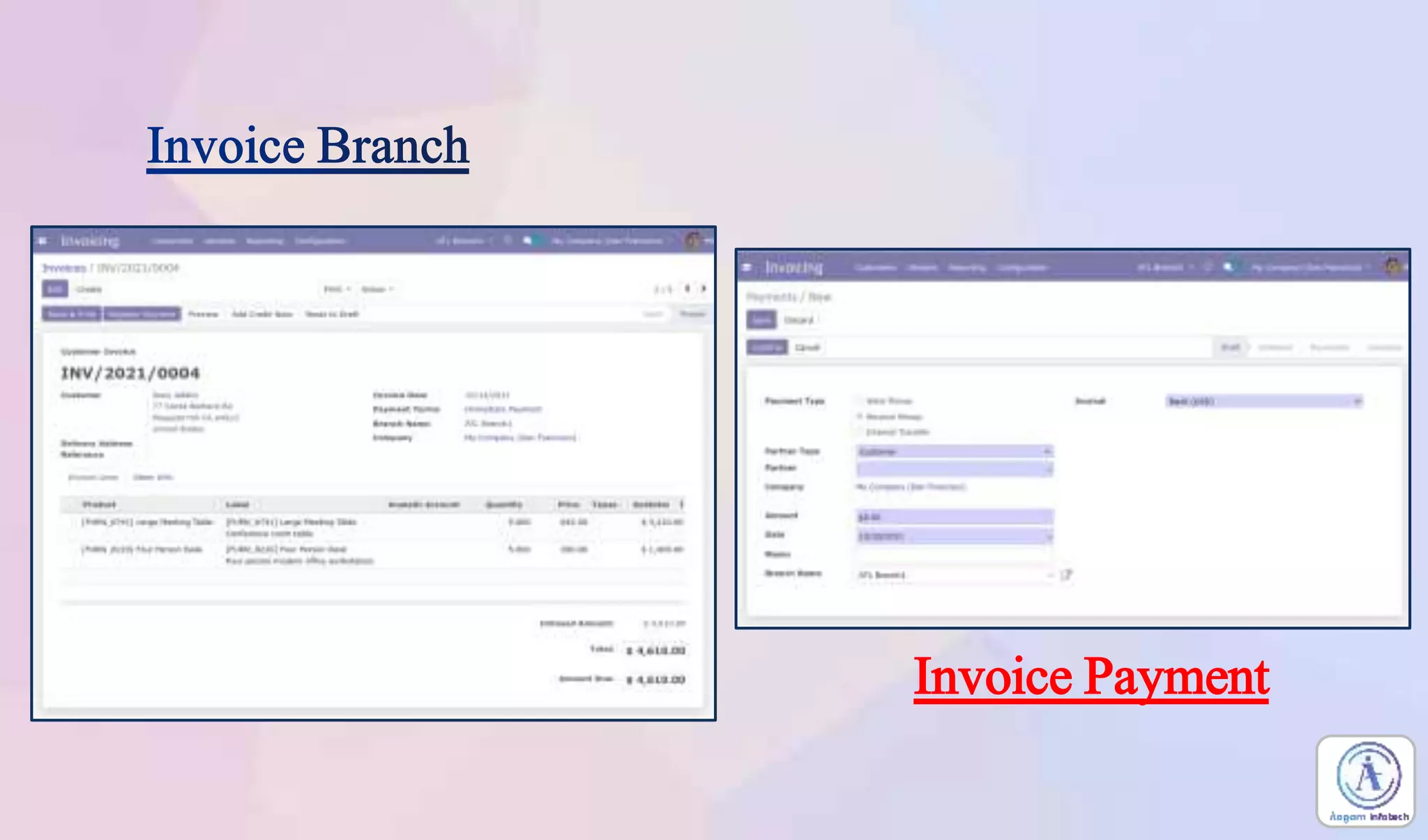The width and height of the screenshot is (1428, 840).
Task: Switch to the Invoice Lines tab
Action: pos(93,478)
